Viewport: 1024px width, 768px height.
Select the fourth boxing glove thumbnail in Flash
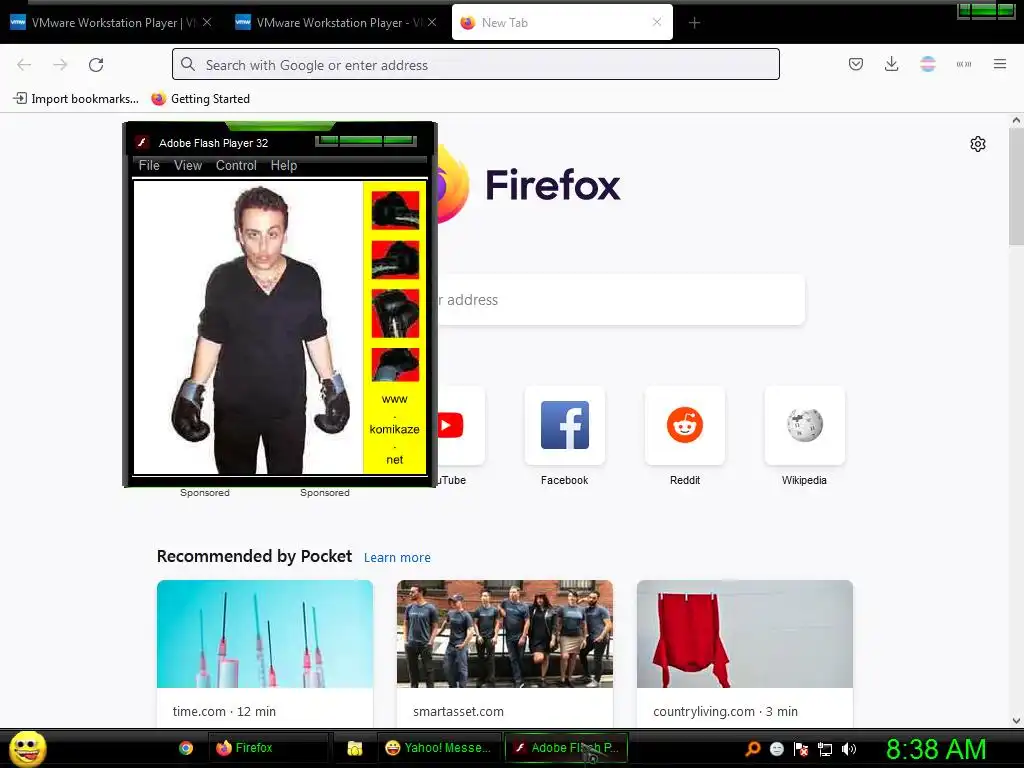tap(395, 365)
